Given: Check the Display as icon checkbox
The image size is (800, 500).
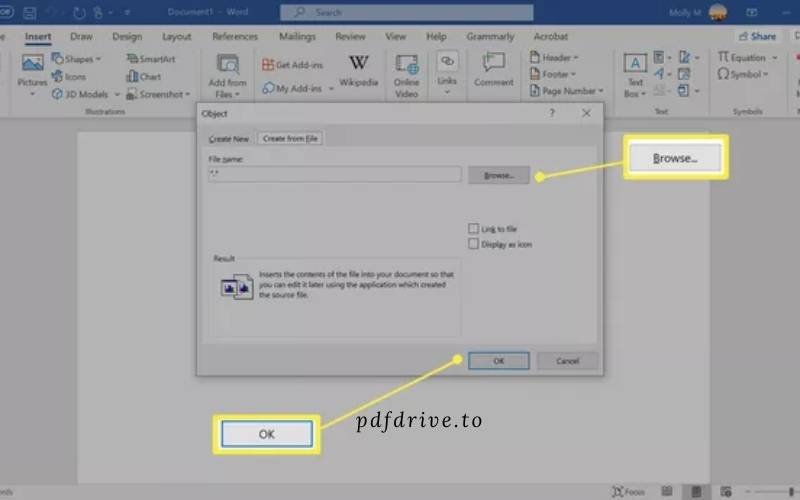Looking at the screenshot, I should pos(473,244).
